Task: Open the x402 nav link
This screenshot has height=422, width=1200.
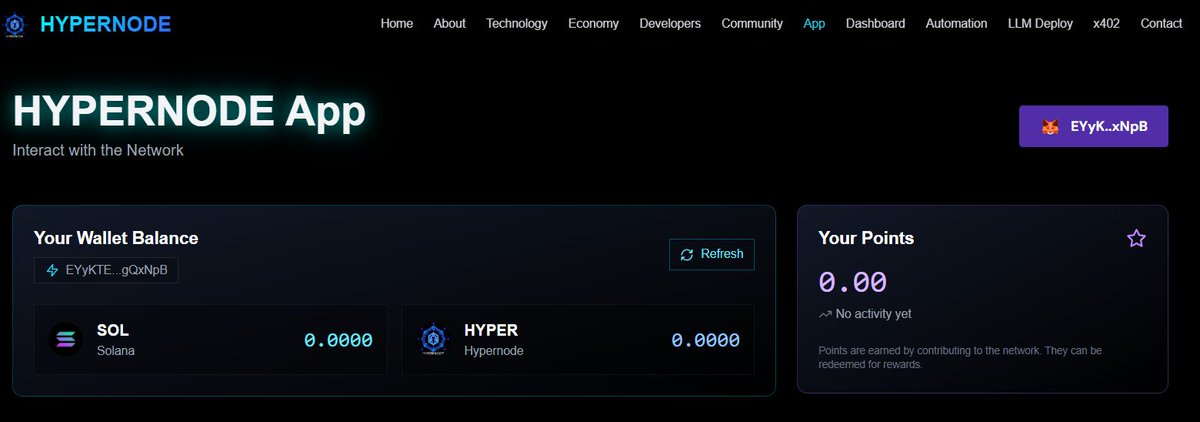Action: pos(1107,23)
